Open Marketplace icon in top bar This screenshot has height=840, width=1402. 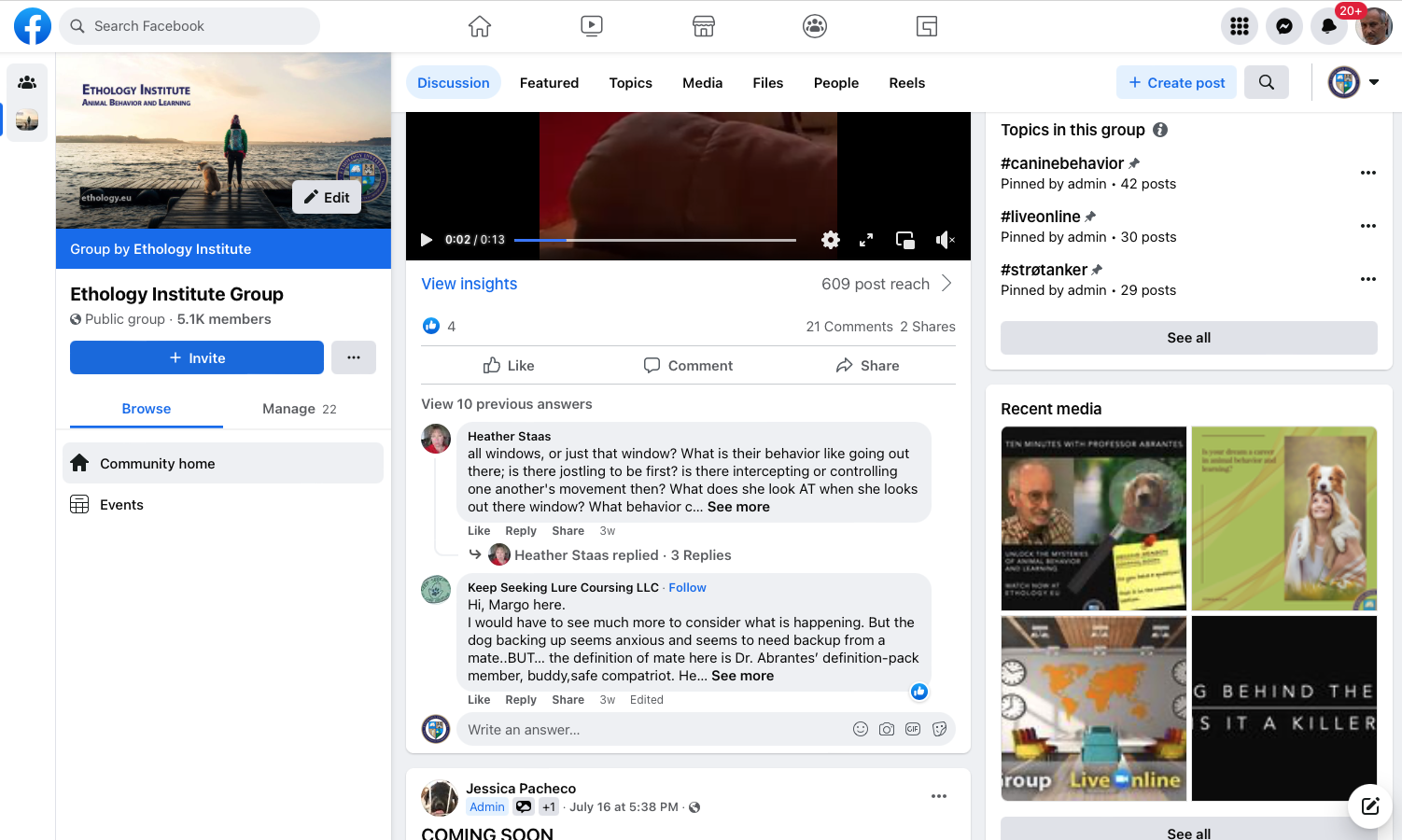[x=704, y=26]
